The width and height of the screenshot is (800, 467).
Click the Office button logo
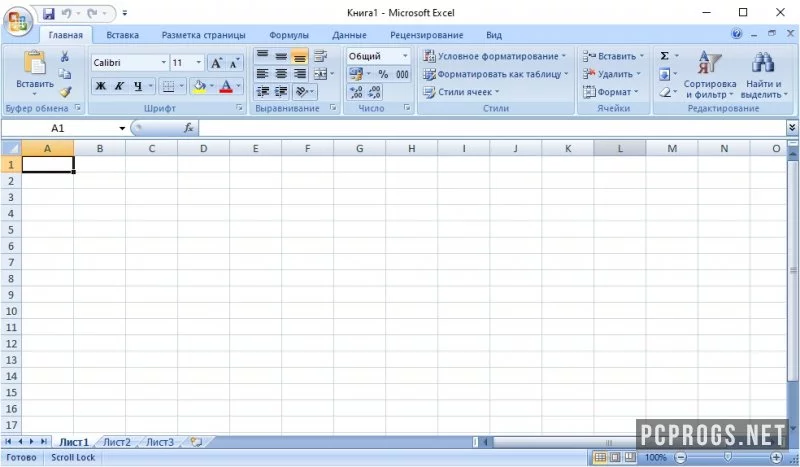tap(18, 21)
